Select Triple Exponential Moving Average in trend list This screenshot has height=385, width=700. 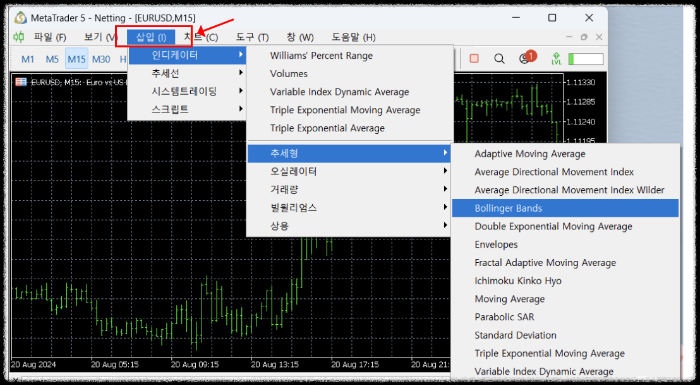(x=550, y=353)
